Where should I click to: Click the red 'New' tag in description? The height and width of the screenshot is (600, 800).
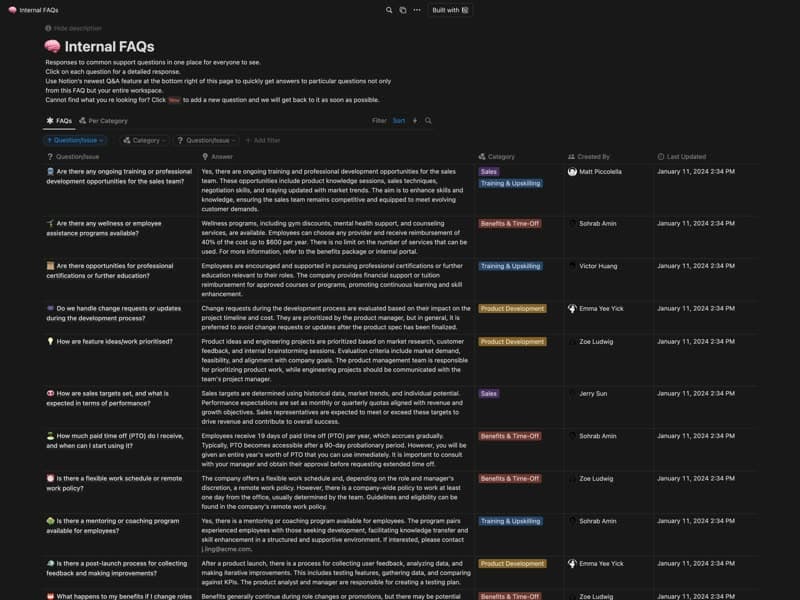pos(174,101)
